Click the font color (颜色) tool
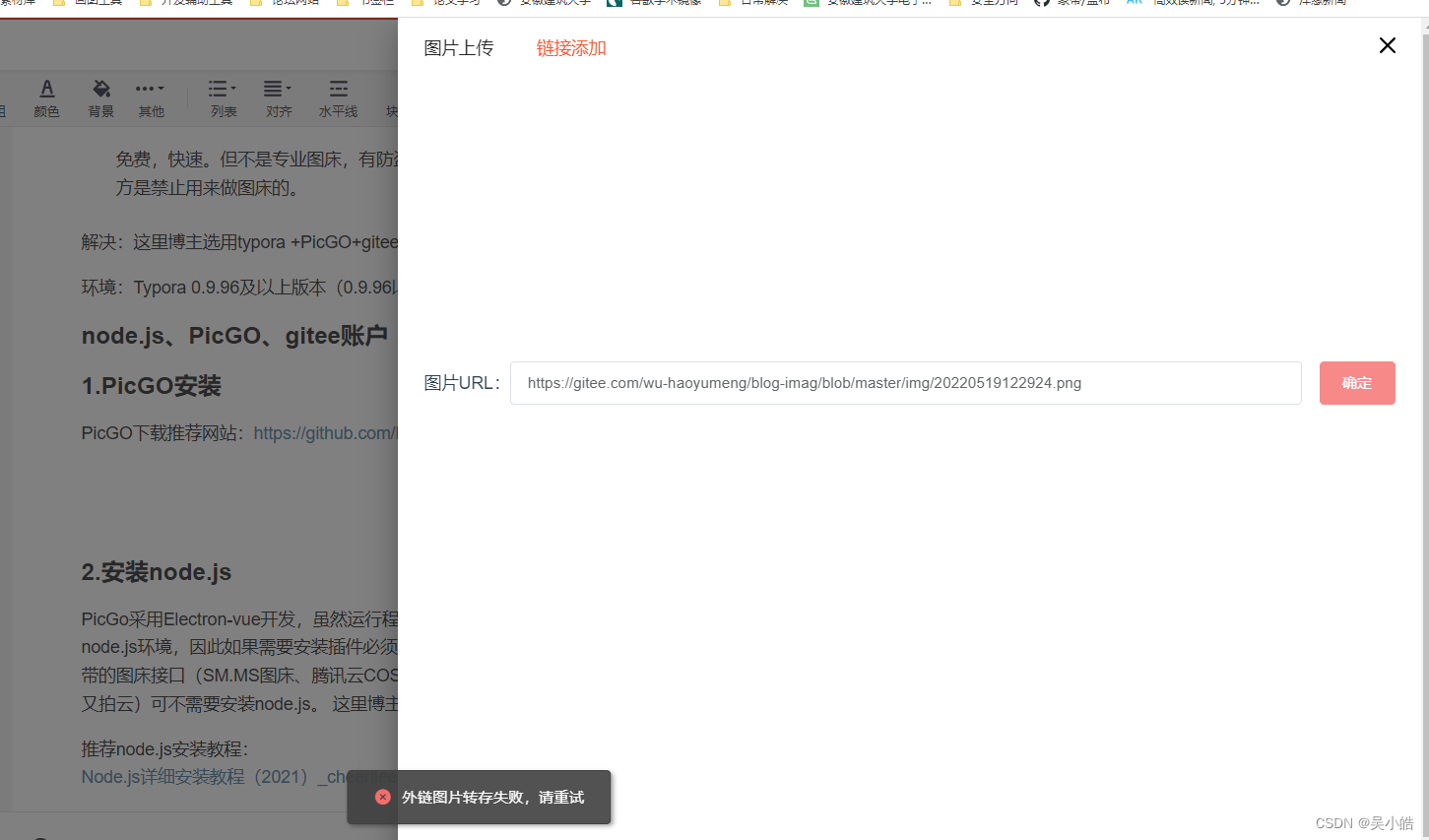 pyautogui.click(x=46, y=98)
